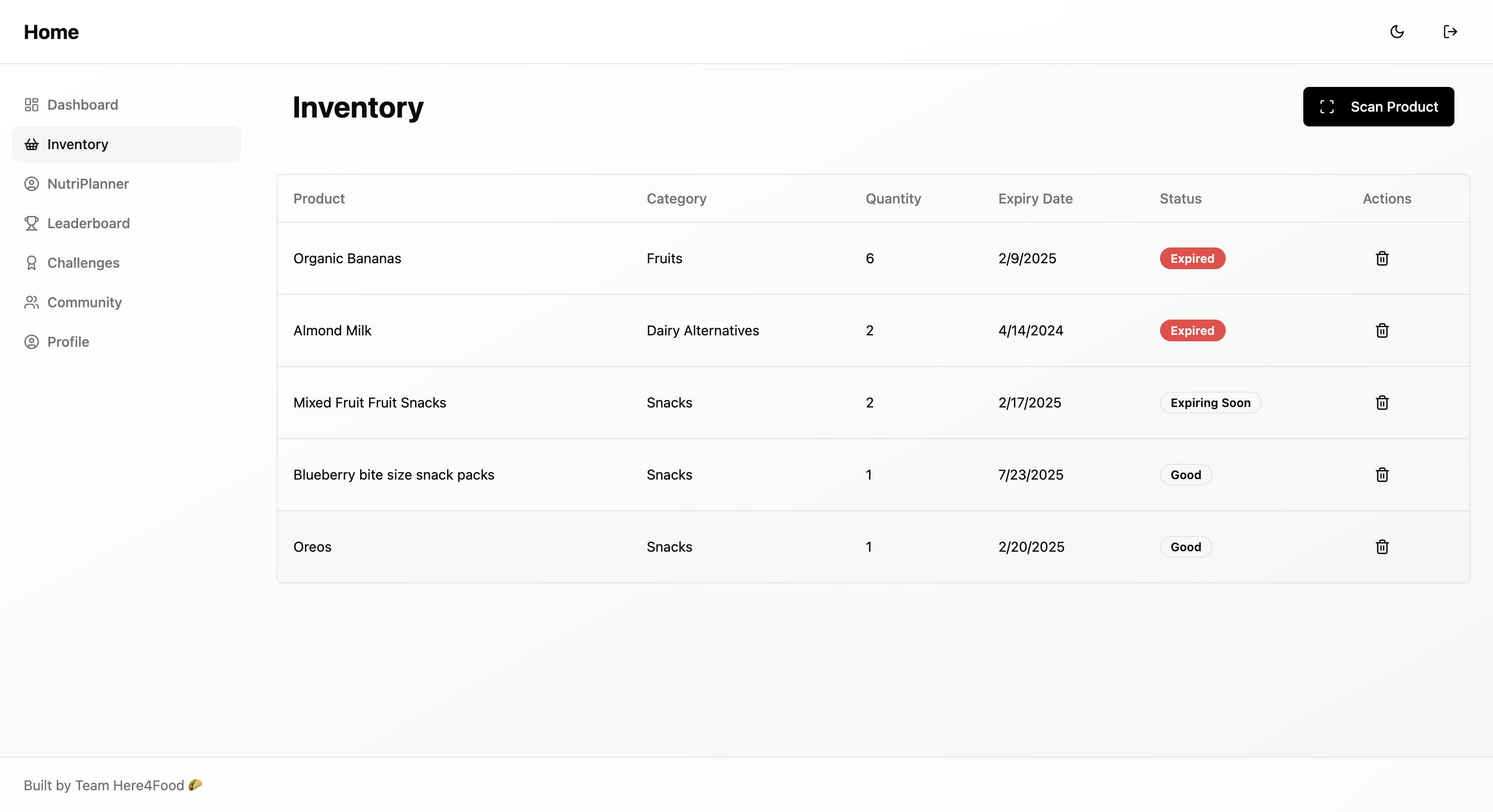Click the trash icon next to Oreos
The height and width of the screenshot is (812, 1493).
[1382, 547]
